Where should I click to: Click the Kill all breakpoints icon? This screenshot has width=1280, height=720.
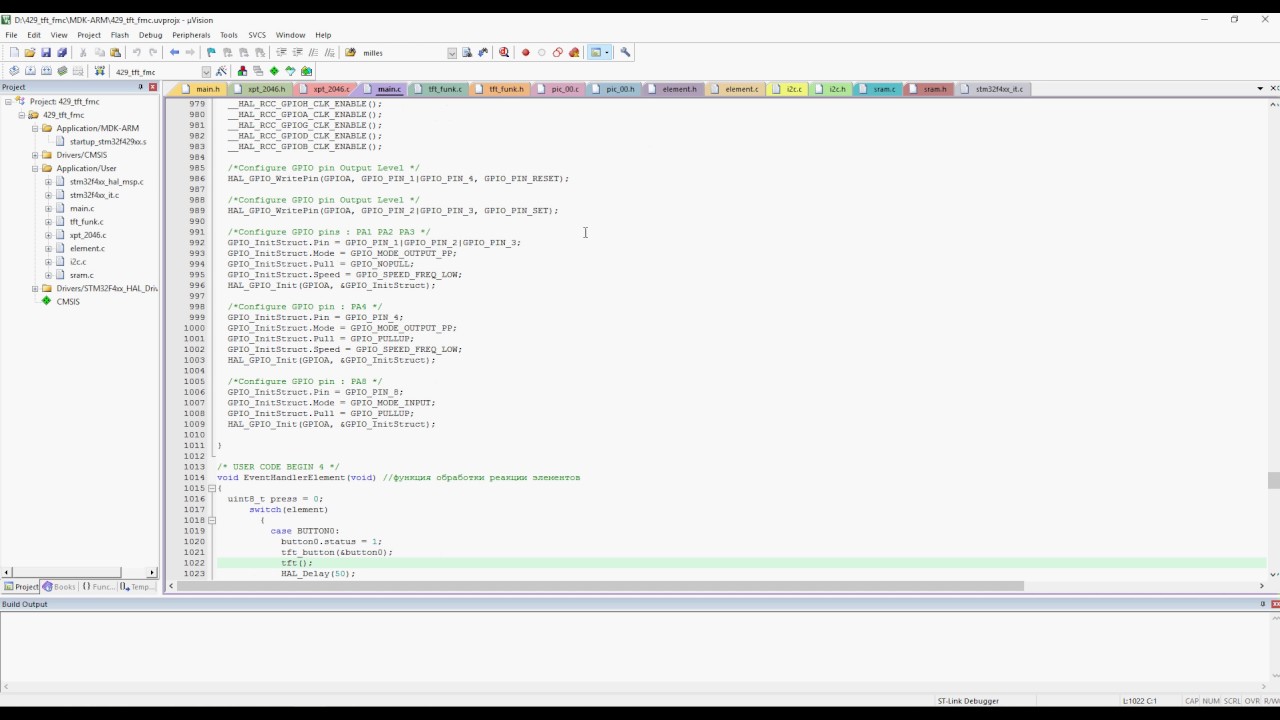click(x=574, y=53)
